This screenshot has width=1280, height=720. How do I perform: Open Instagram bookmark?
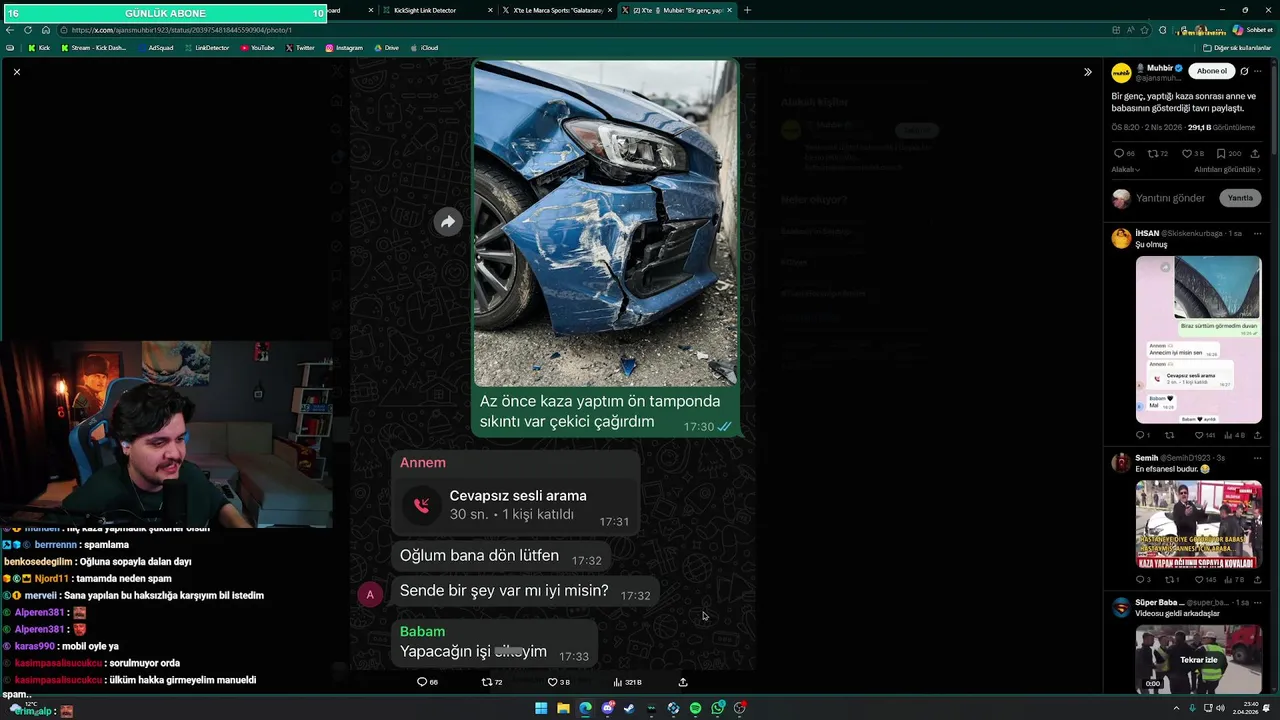(344, 47)
